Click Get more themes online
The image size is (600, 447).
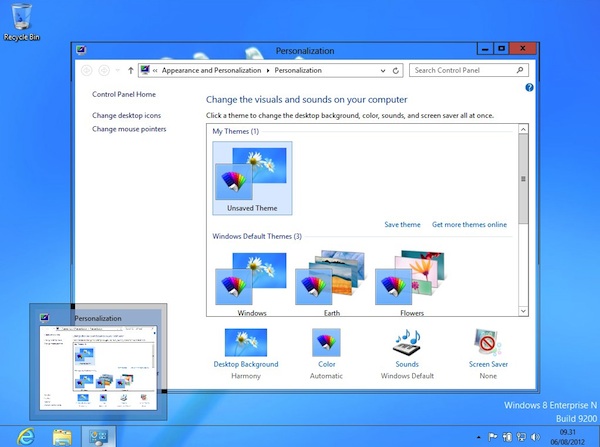pyautogui.click(x=469, y=225)
